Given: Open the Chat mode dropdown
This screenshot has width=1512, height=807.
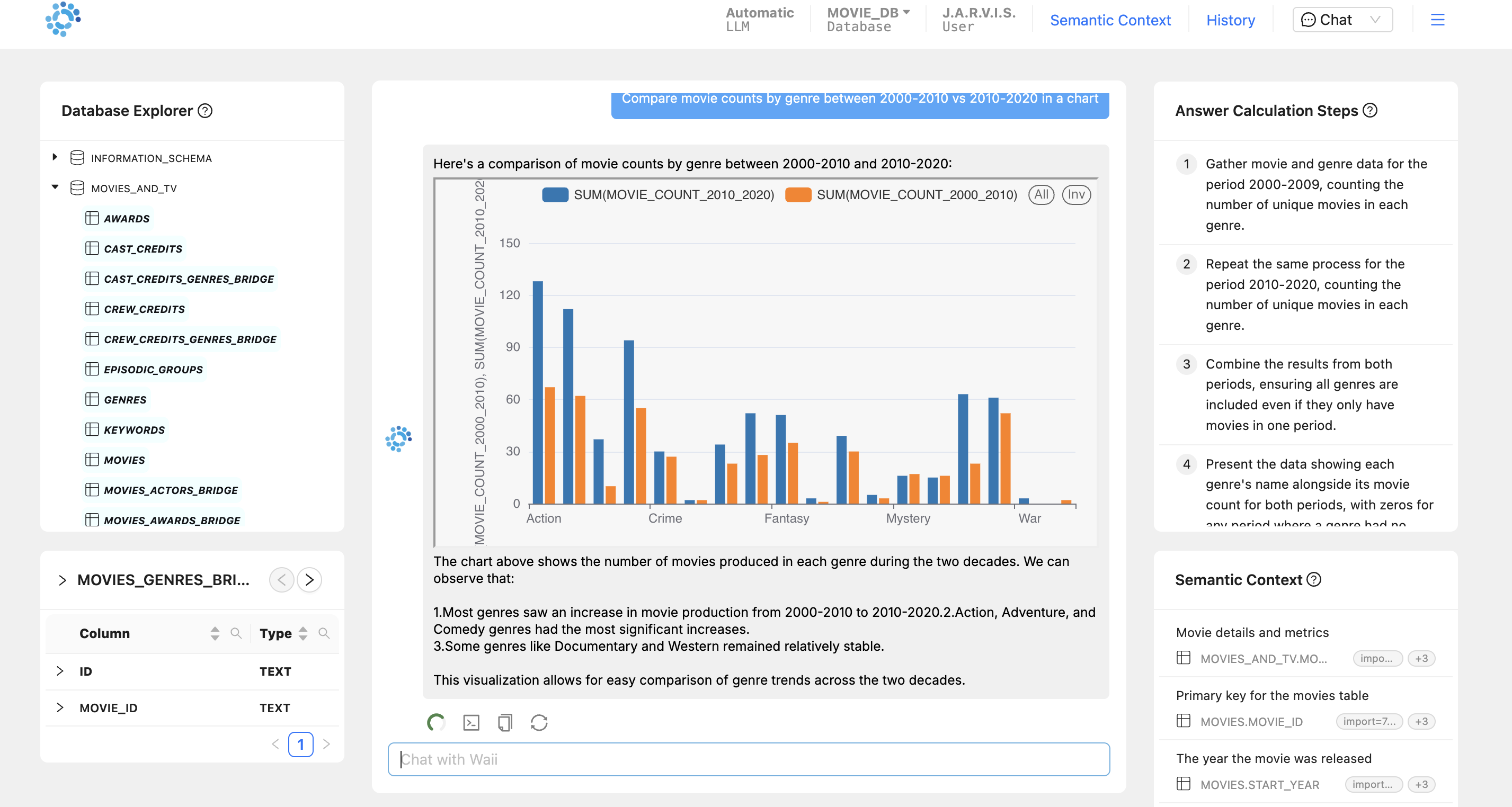Looking at the screenshot, I should tap(1342, 20).
